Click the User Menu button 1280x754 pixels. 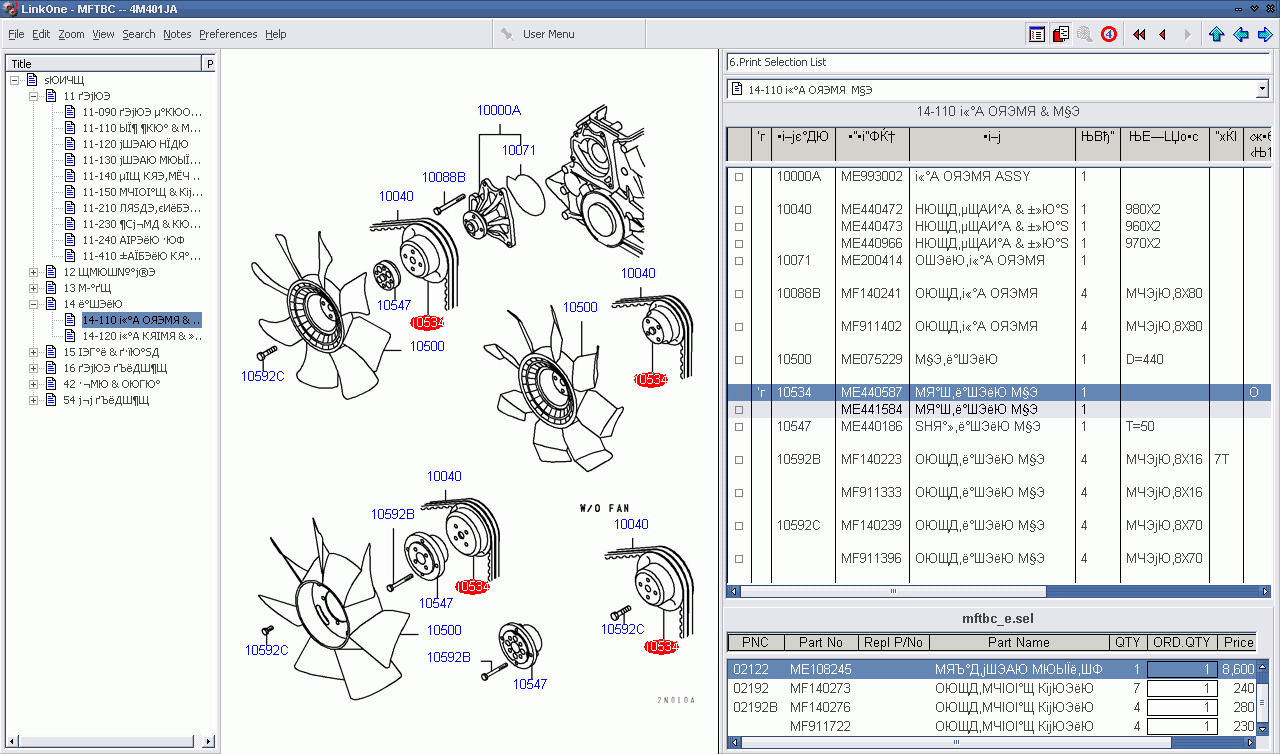548,34
